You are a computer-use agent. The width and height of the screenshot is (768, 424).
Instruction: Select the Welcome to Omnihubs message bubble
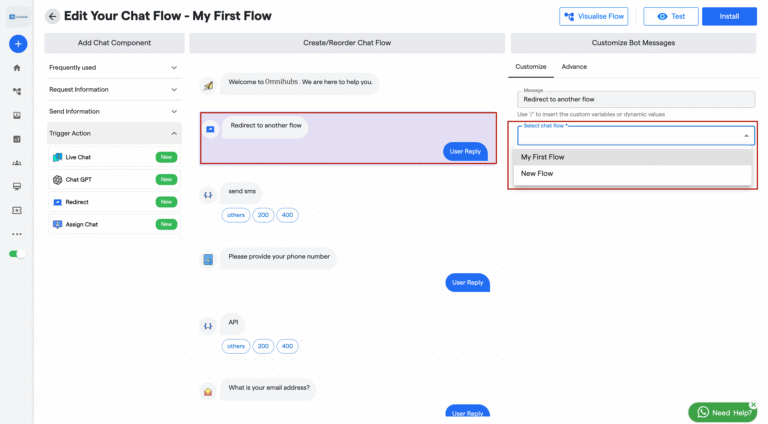(300, 83)
